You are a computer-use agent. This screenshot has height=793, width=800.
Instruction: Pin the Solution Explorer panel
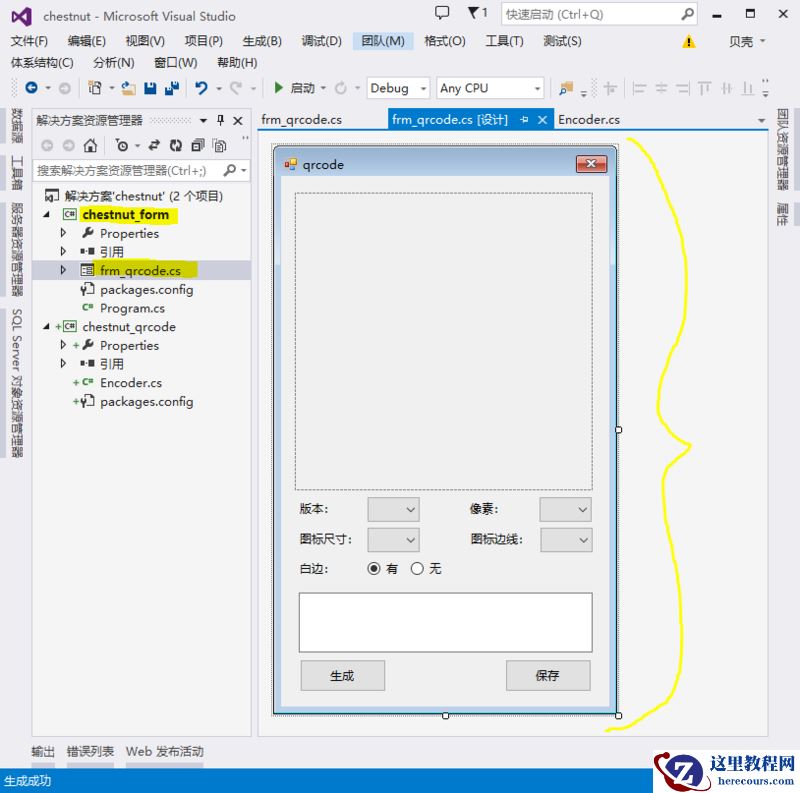221,120
